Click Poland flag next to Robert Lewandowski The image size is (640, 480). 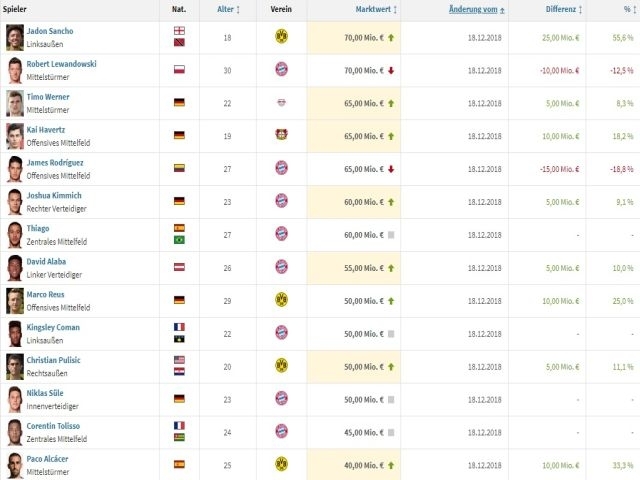click(x=179, y=69)
